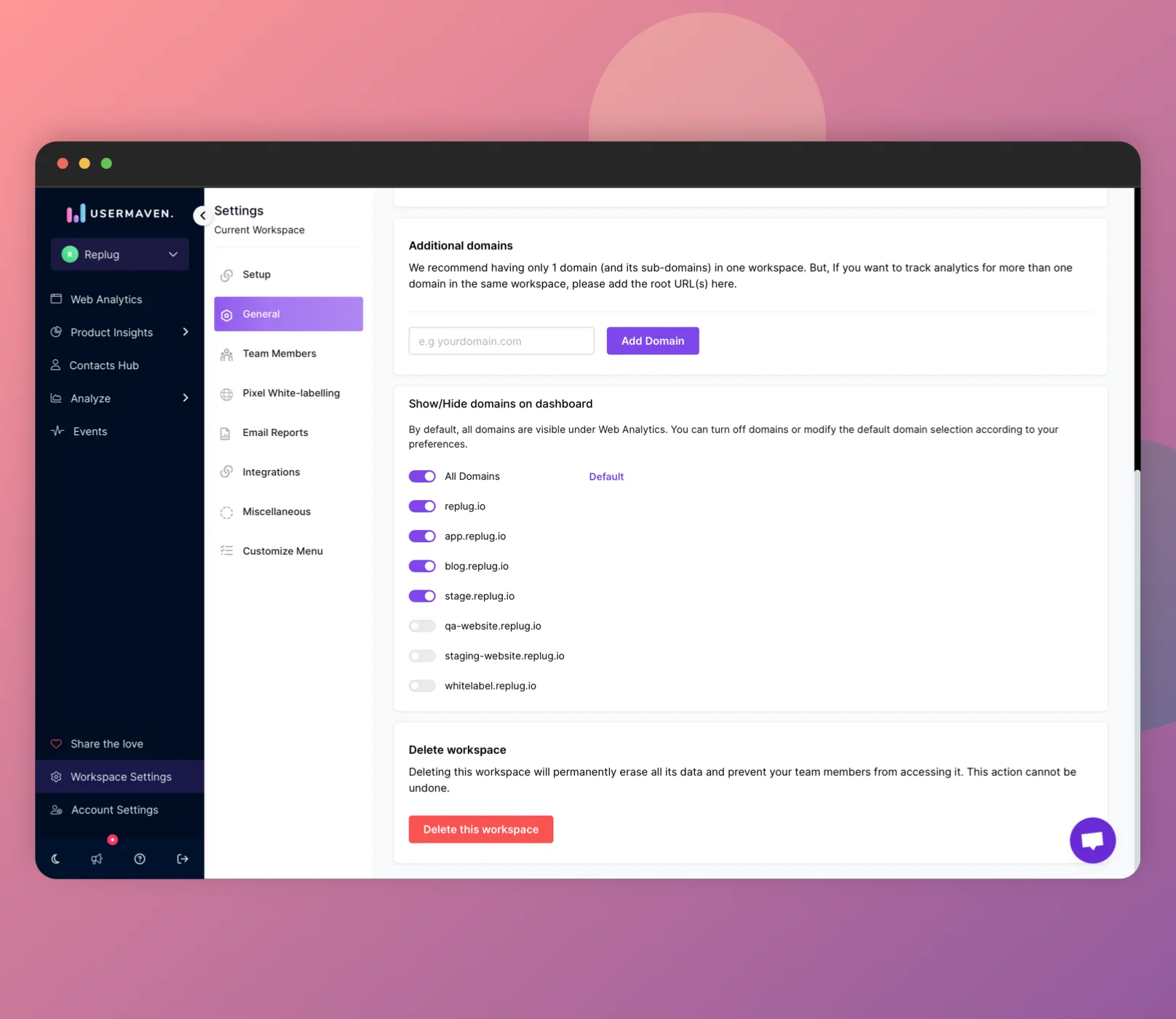Toggle the All Domains switch
The image size is (1176, 1019).
point(422,476)
